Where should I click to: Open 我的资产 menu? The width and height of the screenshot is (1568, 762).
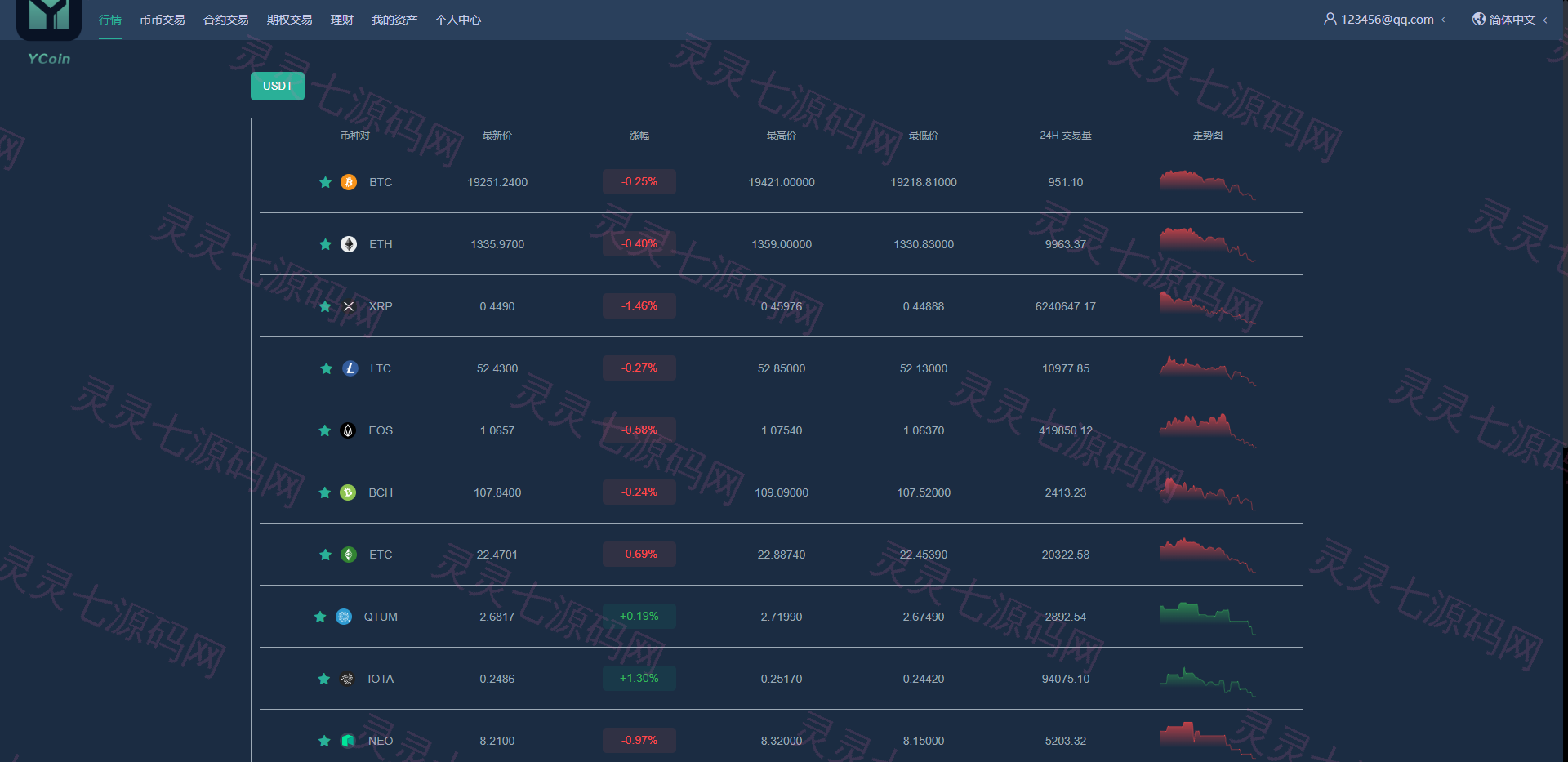coord(394,20)
